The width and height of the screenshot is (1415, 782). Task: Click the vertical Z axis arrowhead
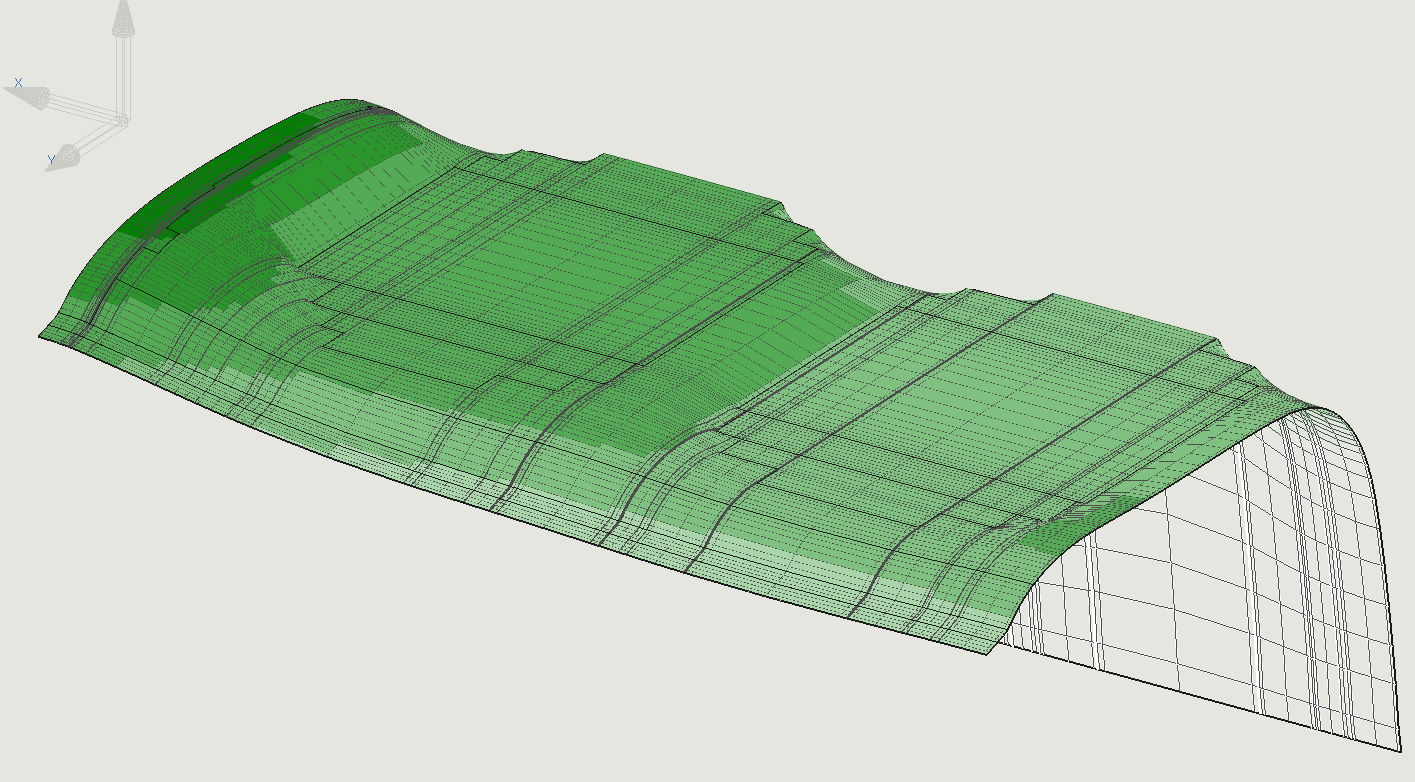coord(123,20)
